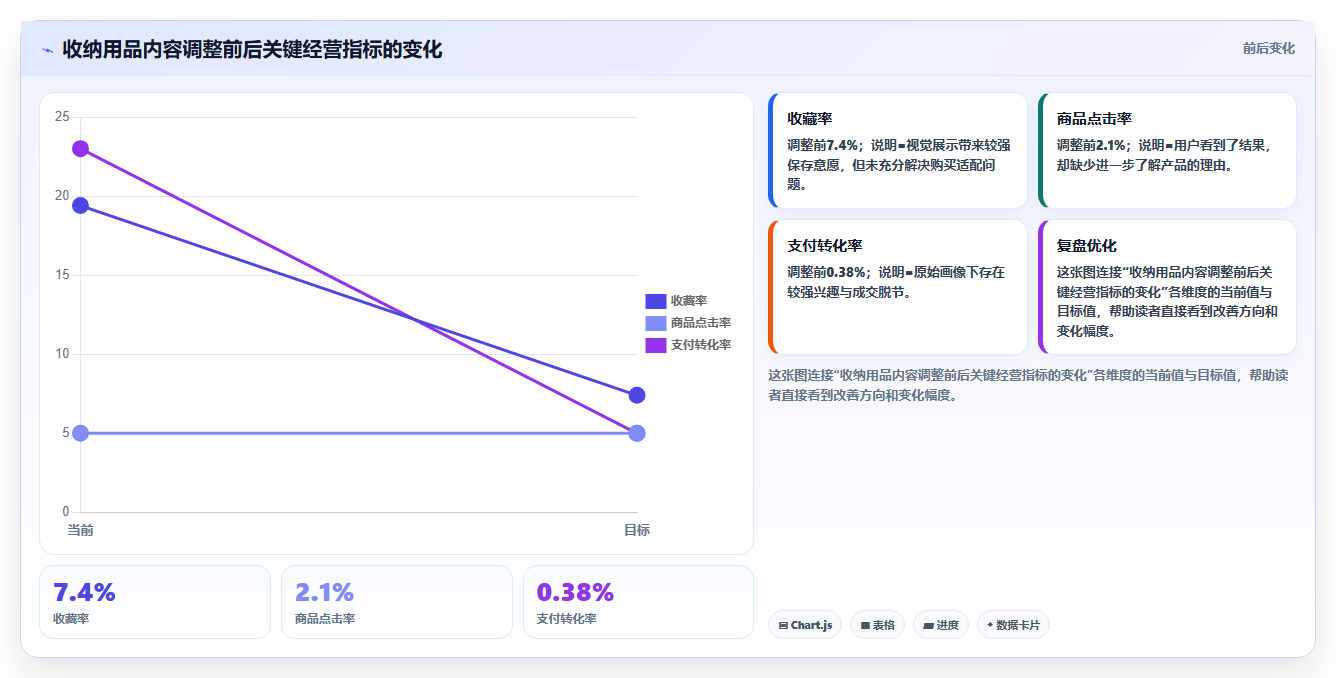Click the 收藏率 data point at 当前
The height and width of the screenshot is (678, 1336).
coord(80,206)
